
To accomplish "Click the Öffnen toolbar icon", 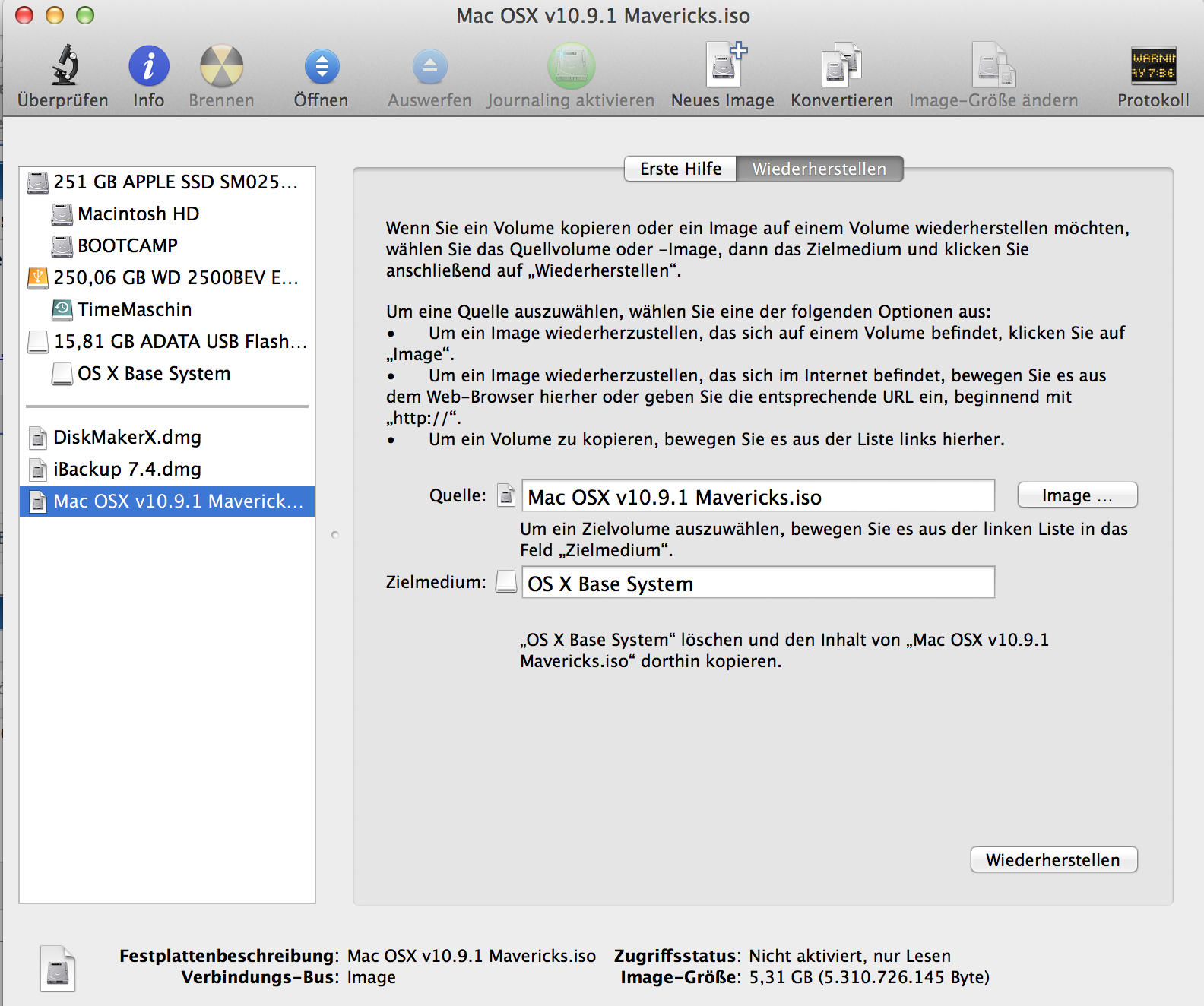I will 322,66.
